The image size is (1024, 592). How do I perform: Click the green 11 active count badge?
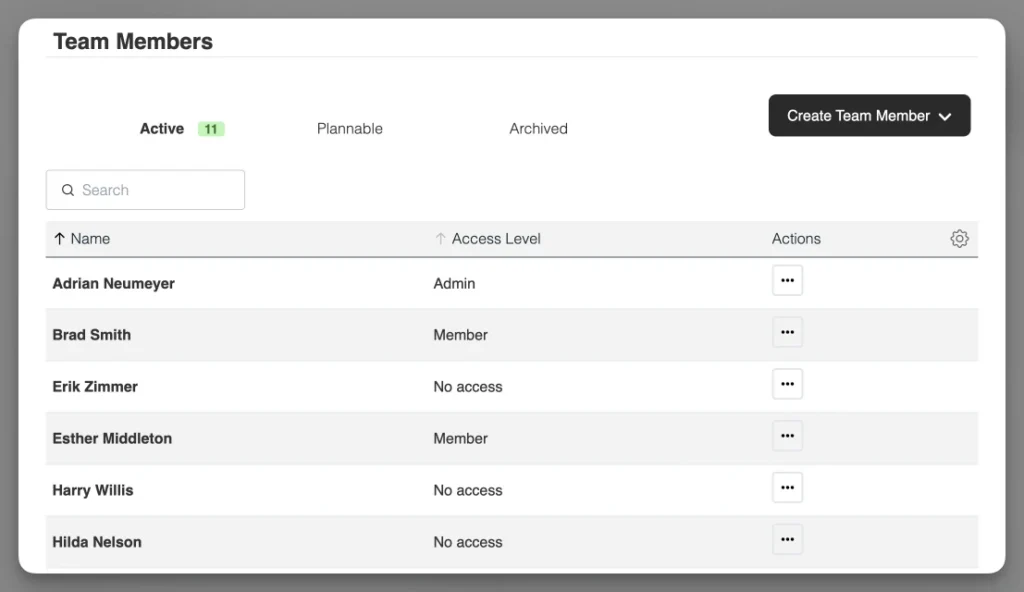[210, 129]
